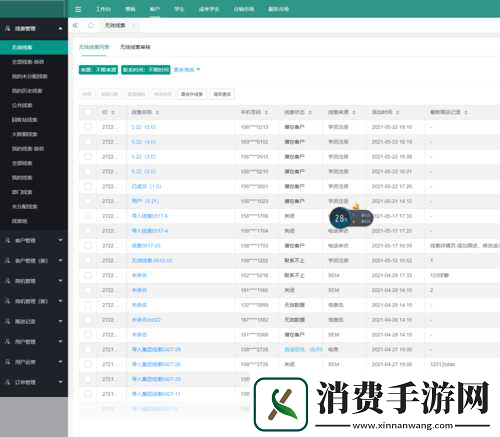Click icon of second collapsed sidebar section
This screenshot has width=500, height=437.
[7, 260]
